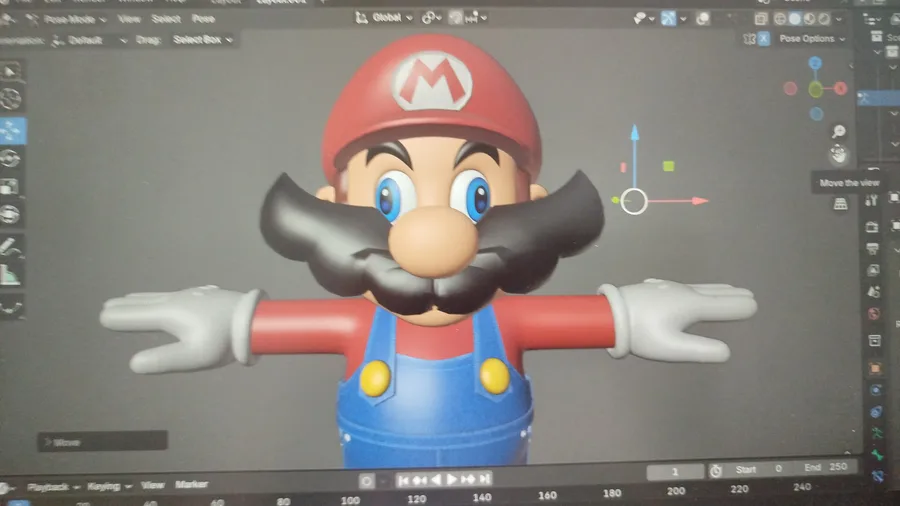
Task: Select the Select Box tool in left toolbar
Action: tap(11, 72)
